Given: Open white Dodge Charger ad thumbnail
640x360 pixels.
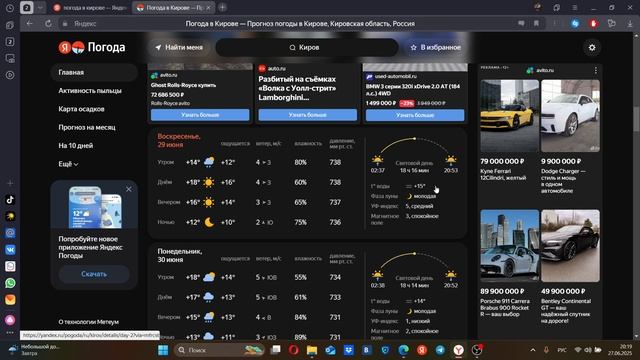Looking at the screenshot, I should 570,116.
